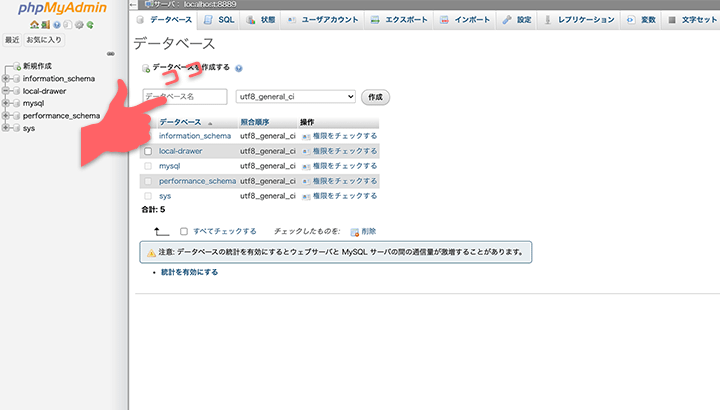Collapse the local-drawer tree node

tap(6, 91)
